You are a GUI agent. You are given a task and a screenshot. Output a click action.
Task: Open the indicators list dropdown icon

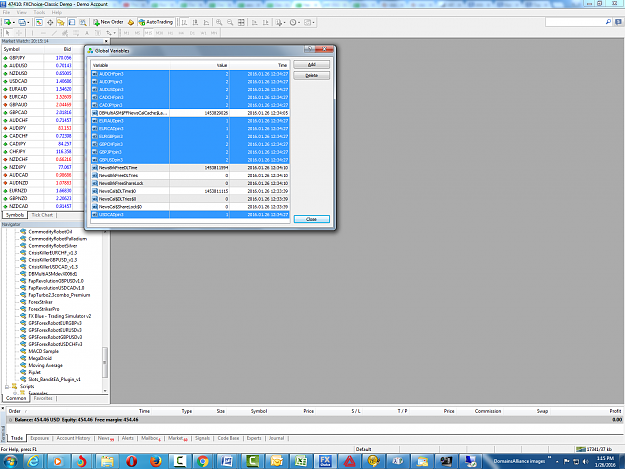coord(279,22)
